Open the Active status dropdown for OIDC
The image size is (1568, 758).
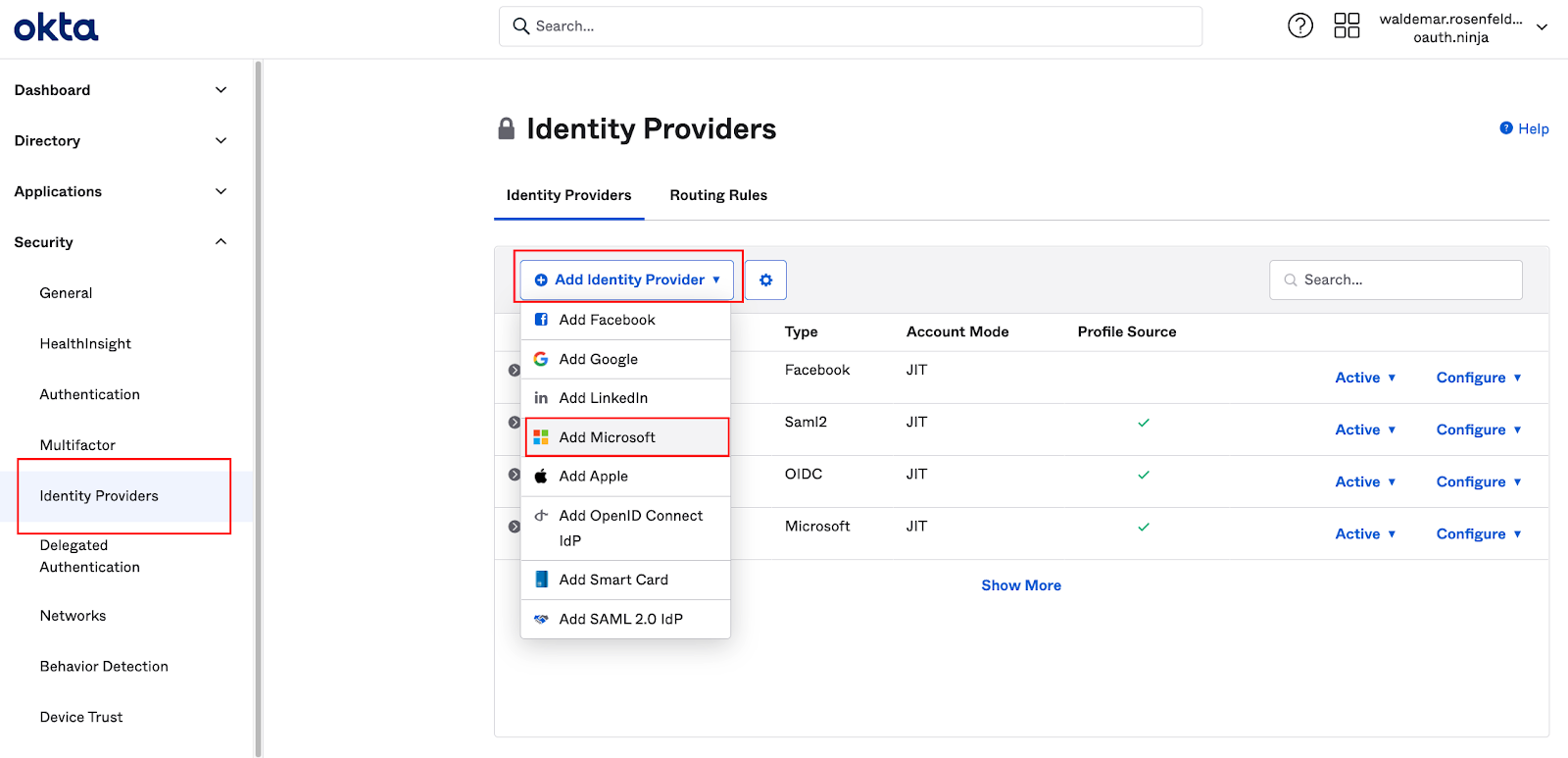pos(1365,481)
